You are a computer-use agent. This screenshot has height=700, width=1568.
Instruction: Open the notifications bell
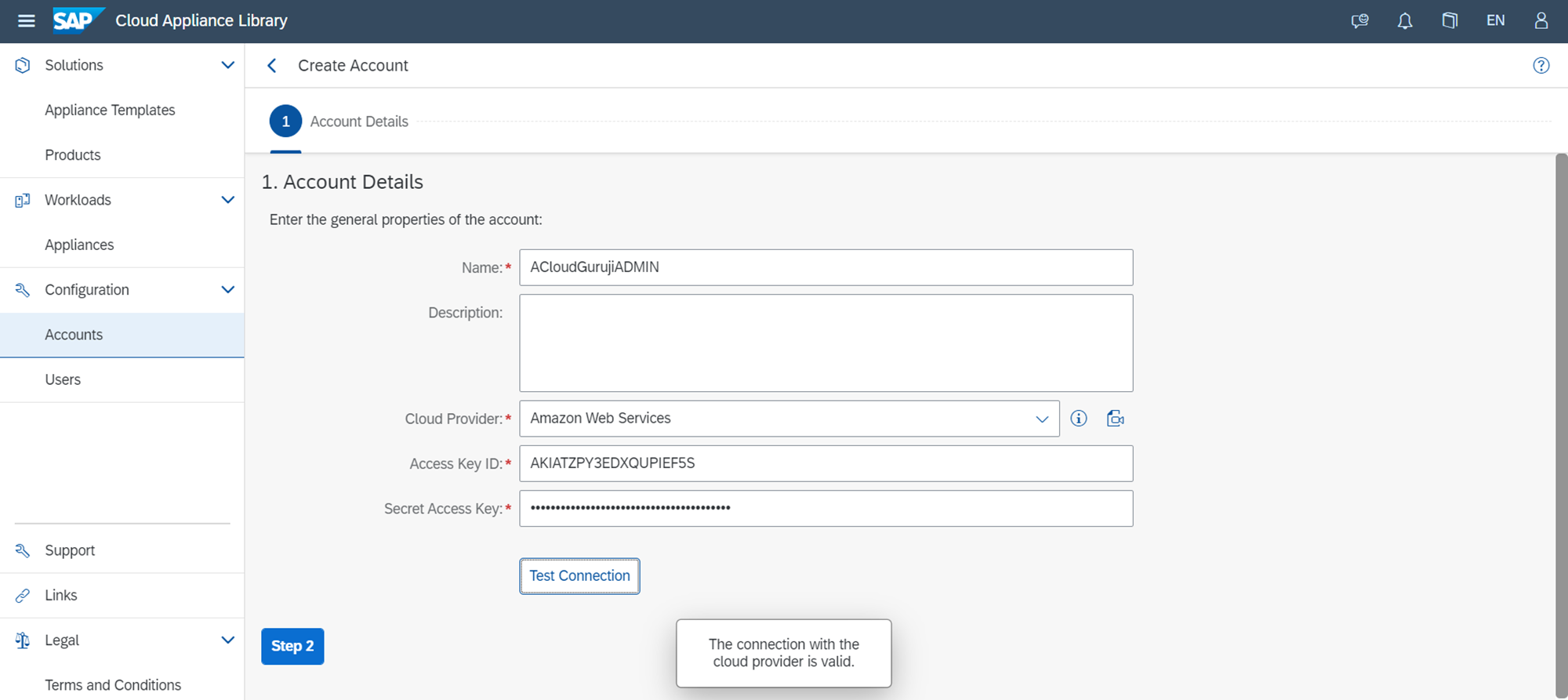click(x=1405, y=21)
